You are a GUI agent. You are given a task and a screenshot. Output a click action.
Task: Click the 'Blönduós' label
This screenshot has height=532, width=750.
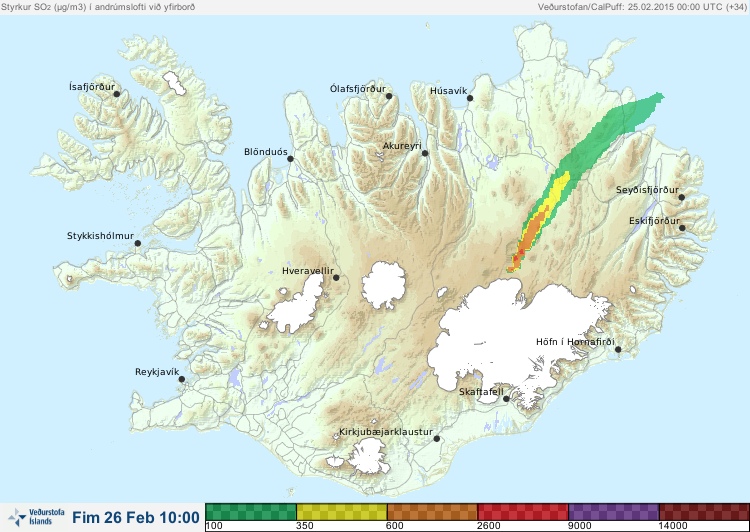click(265, 152)
